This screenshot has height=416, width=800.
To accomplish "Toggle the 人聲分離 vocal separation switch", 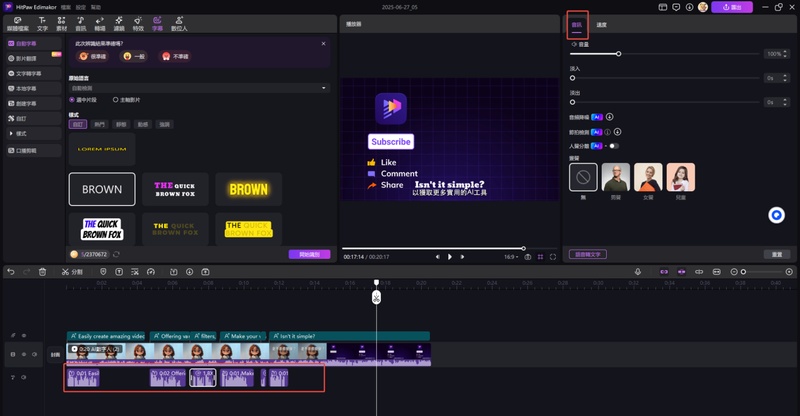I will pyautogui.click(x=614, y=146).
